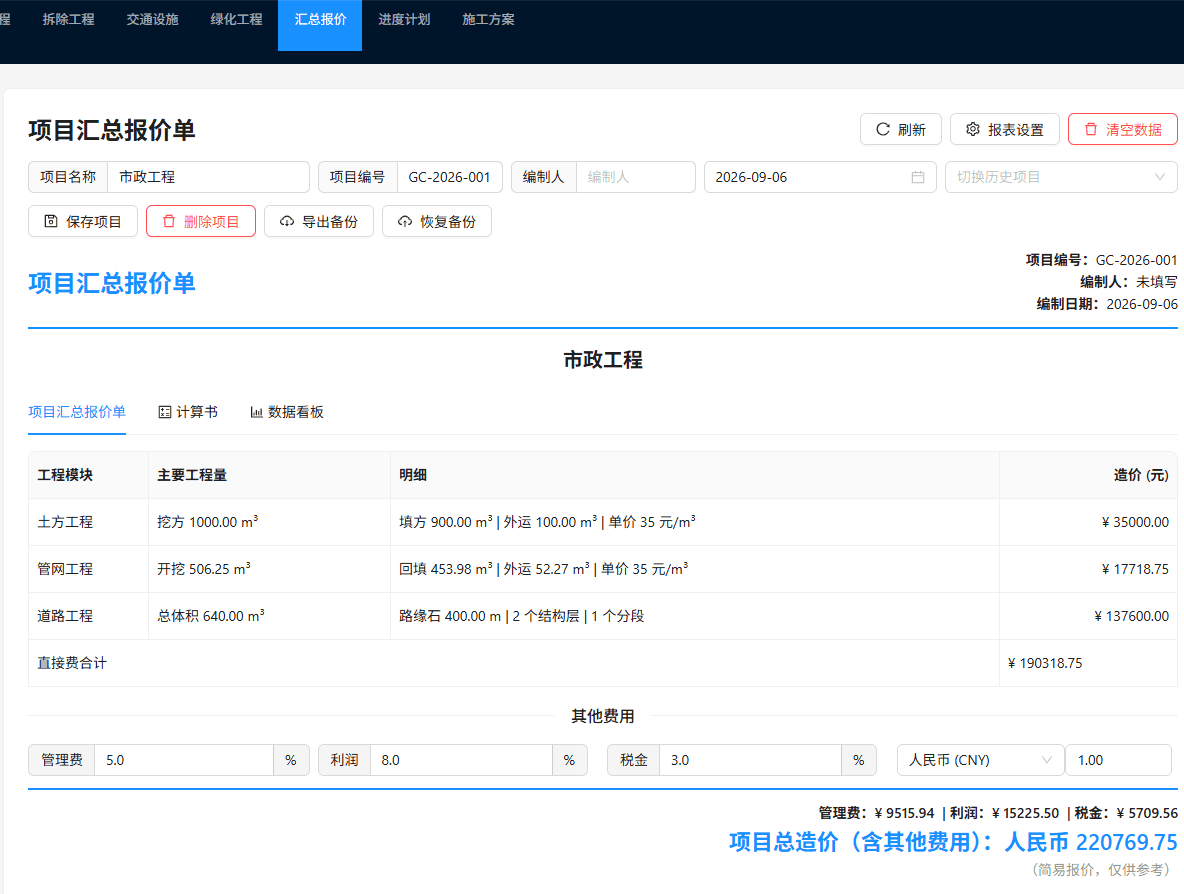Click the cost value ¥ 137600.00
1184x894 pixels.
(x=1131, y=615)
